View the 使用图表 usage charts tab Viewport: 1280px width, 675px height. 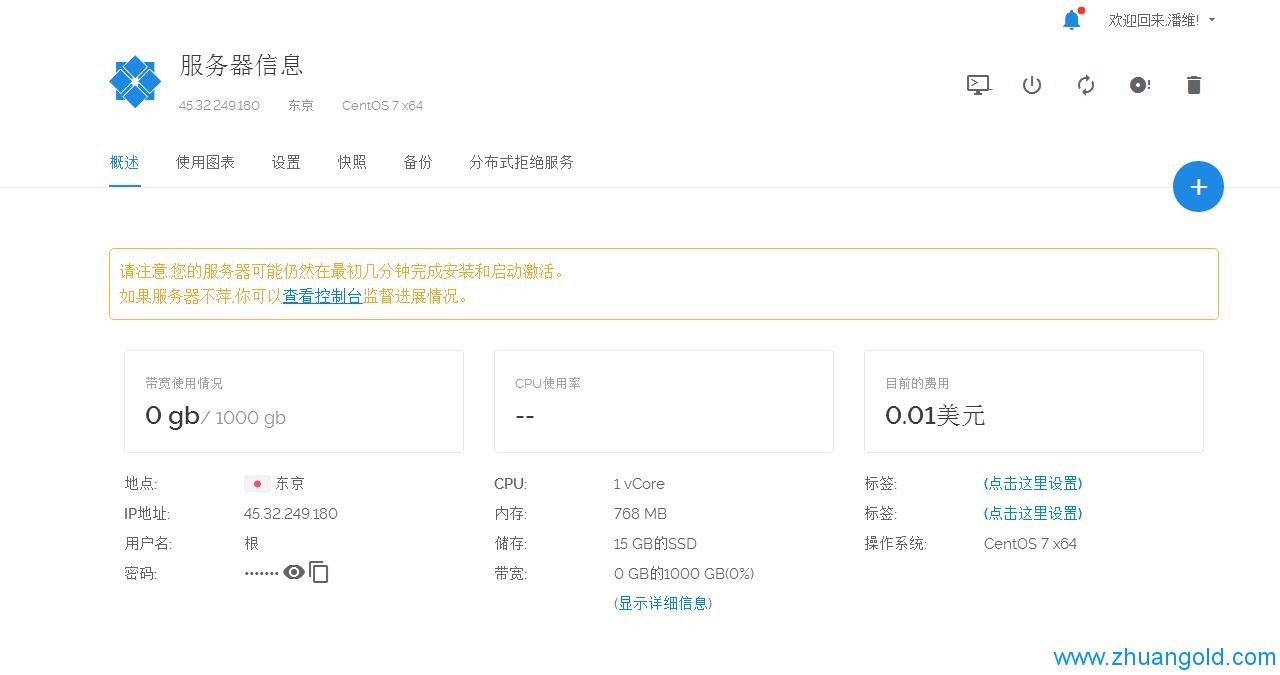tap(205, 162)
